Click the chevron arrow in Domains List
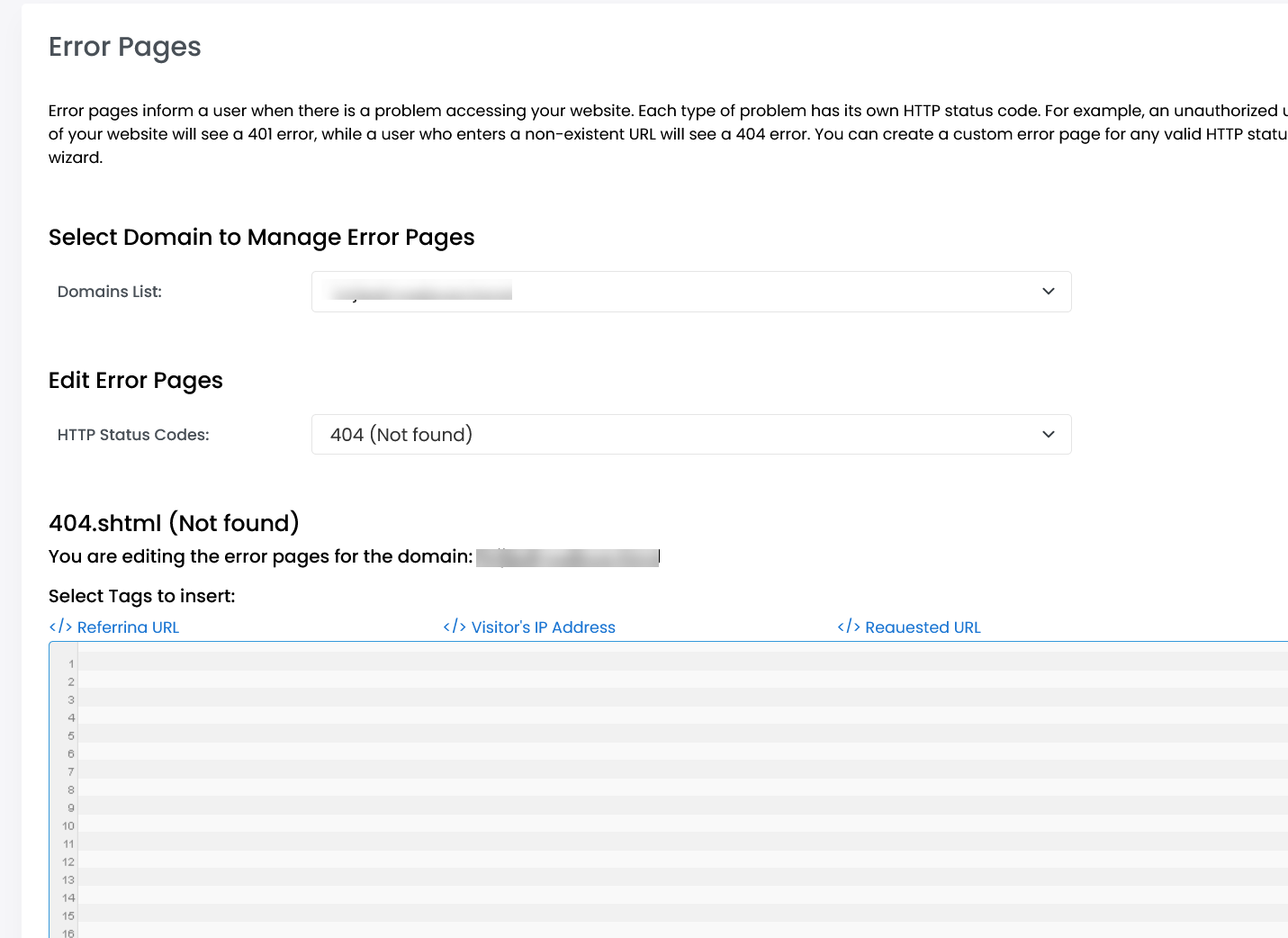Viewport: 1288px width, 938px height. (1048, 292)
